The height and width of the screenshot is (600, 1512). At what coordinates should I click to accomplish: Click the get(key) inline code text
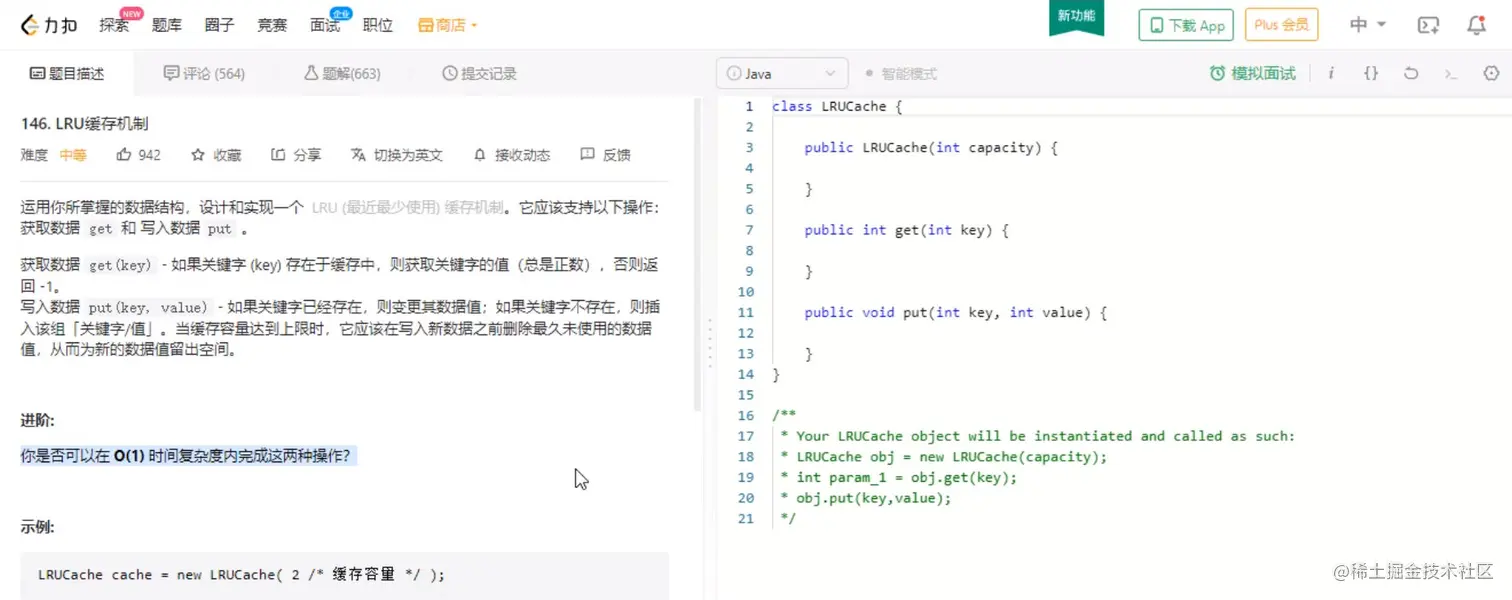(119, 265)
